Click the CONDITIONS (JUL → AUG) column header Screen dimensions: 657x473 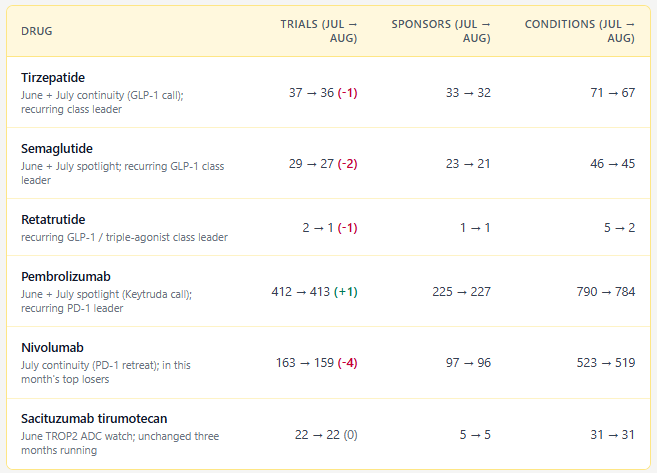point(579,31)
